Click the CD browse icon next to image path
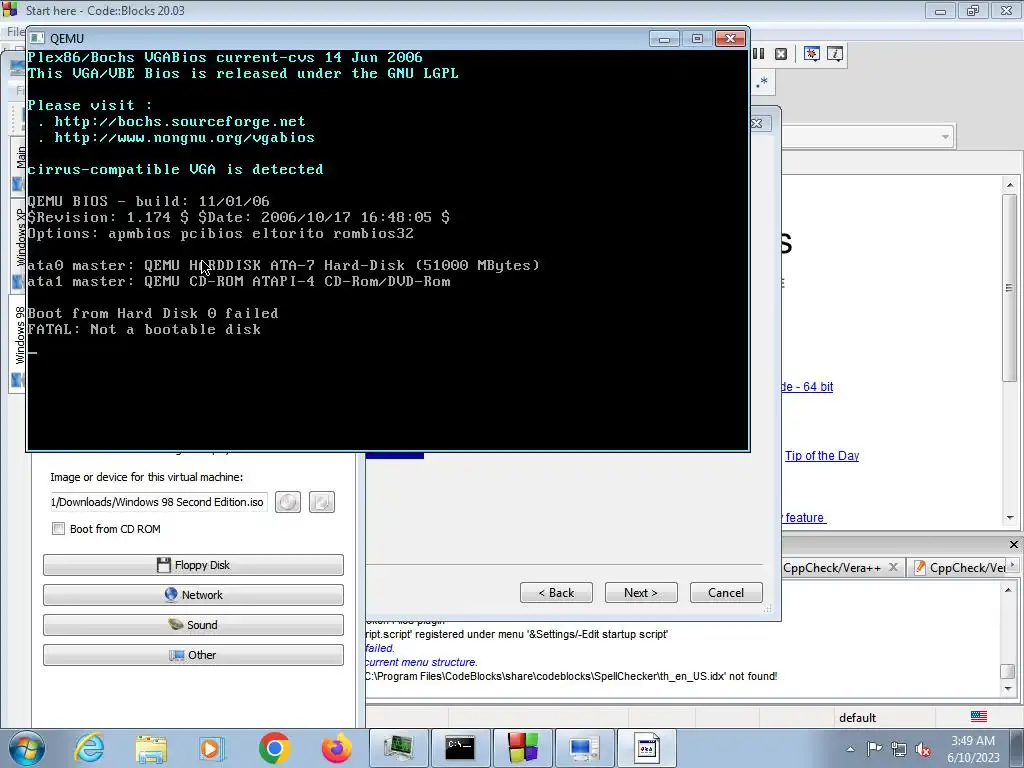1024x768 pixels. (x=288, y=502)
